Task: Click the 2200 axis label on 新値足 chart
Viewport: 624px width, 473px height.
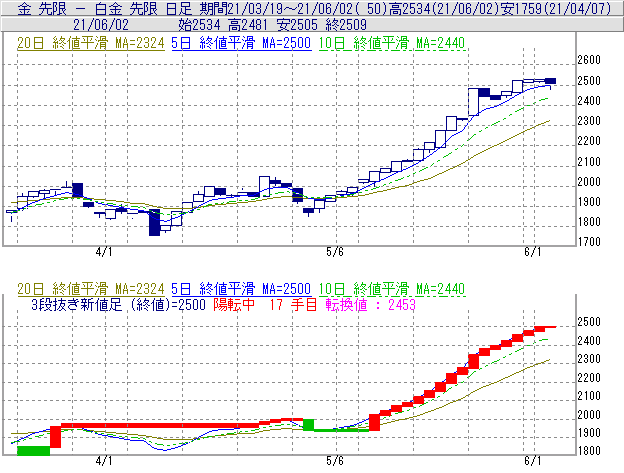Action: pyautogui.click(x=589, y=378)
